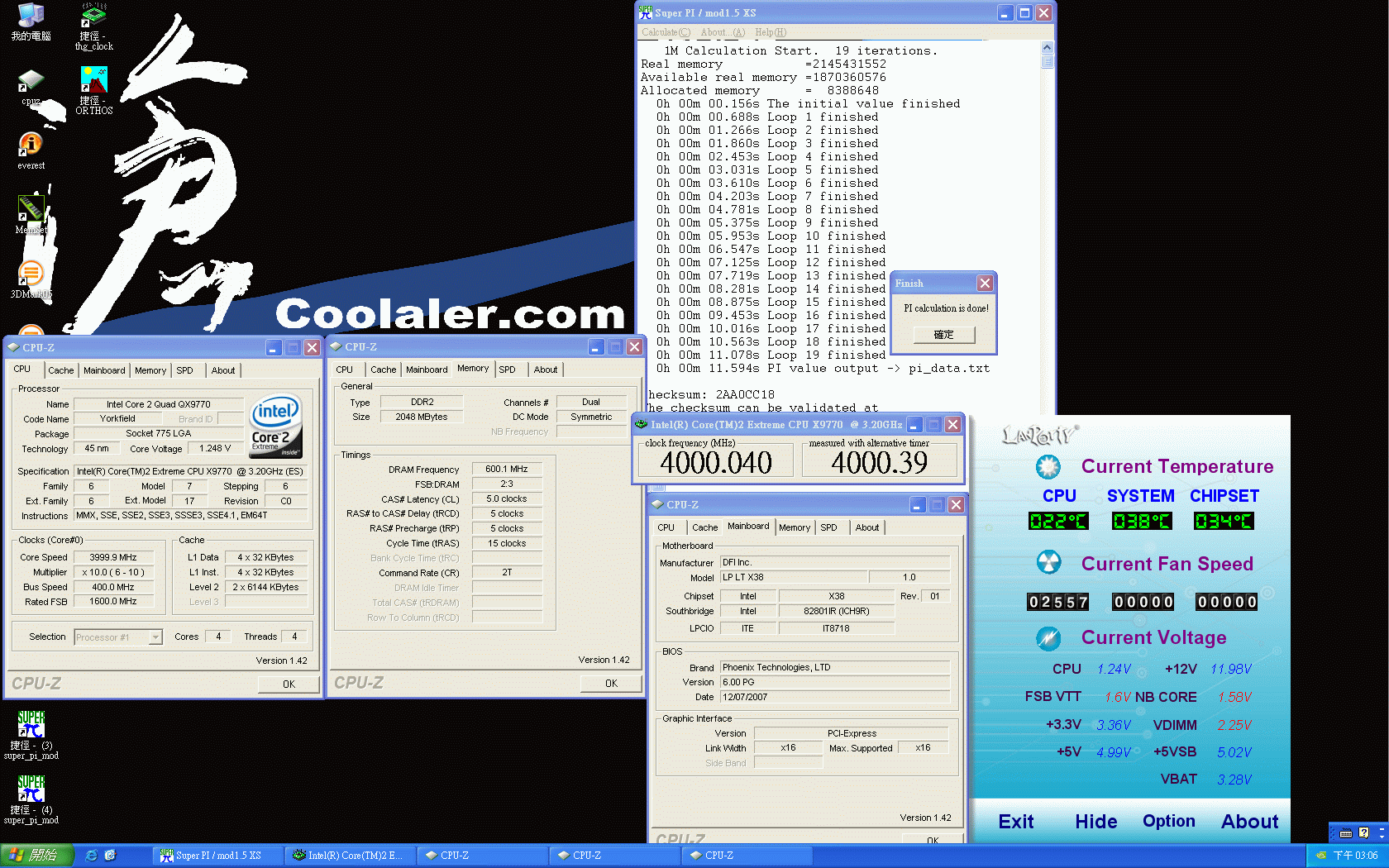
Task: Click the tray keyboard language icon
Action: pyautogui.click(x=1345, y=832)
